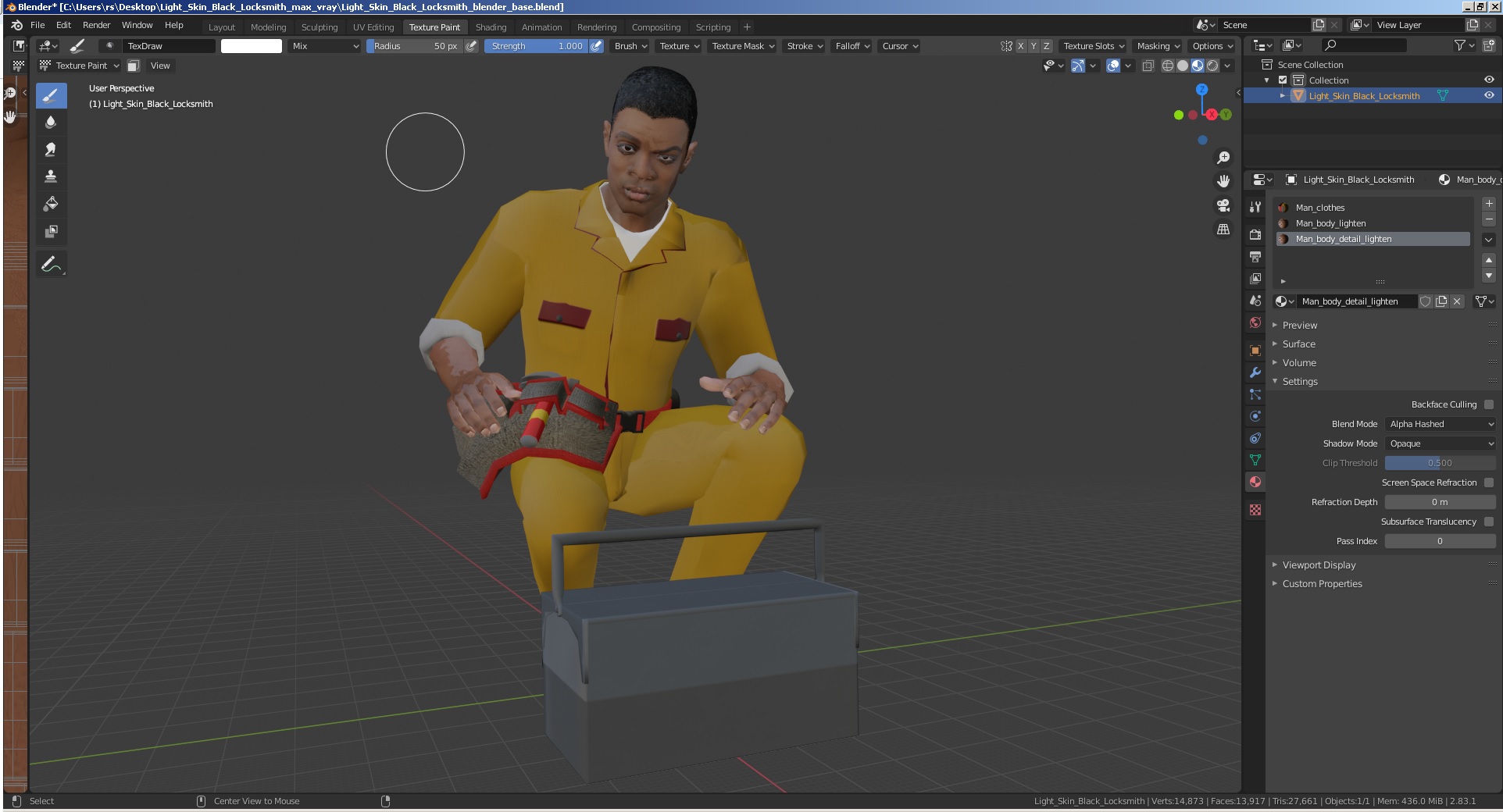Adjust the brush Radius slider
The image size is (1503, 812).
coord(415,46)
